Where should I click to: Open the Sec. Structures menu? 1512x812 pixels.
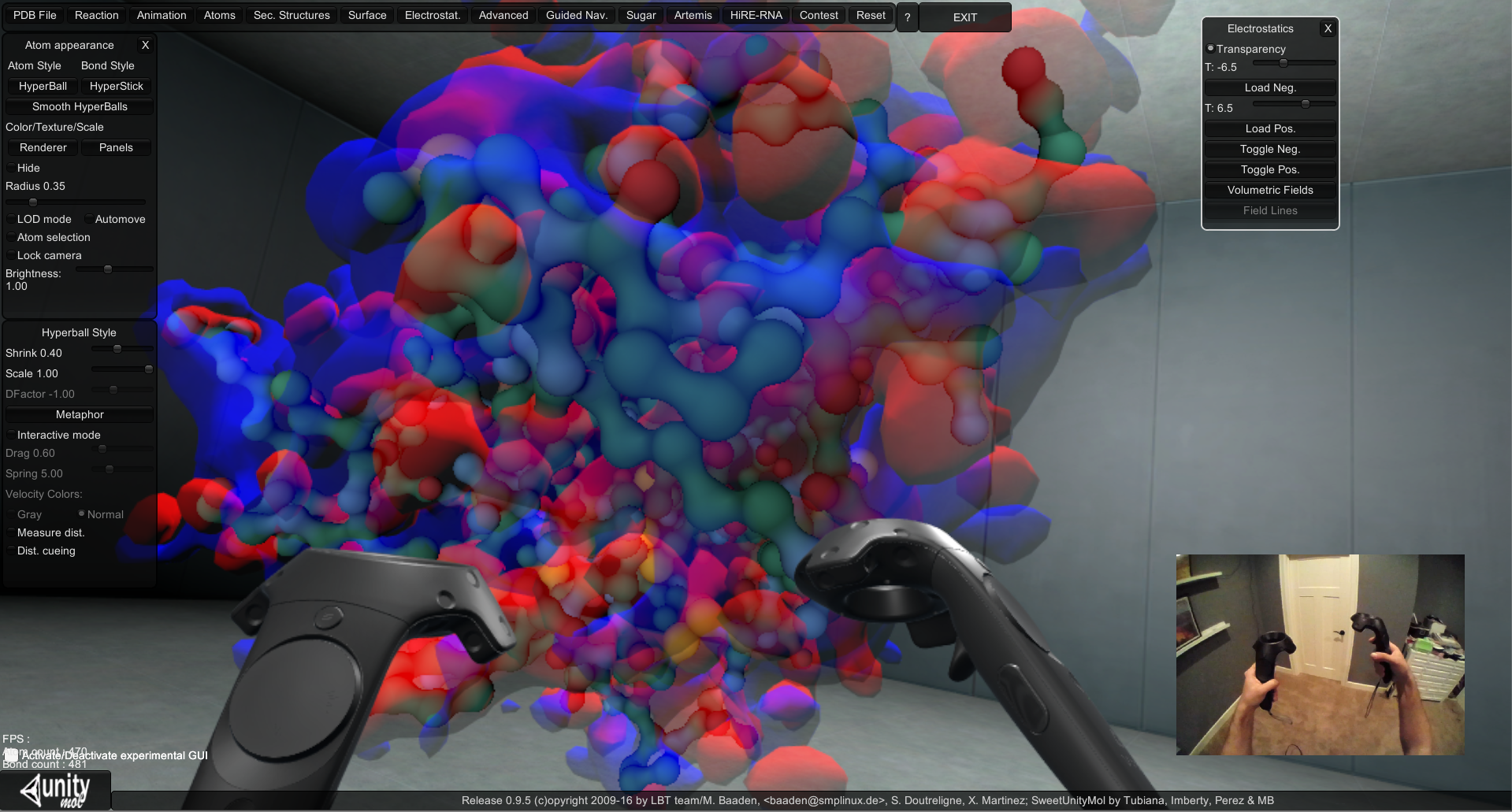[x=292, y=15]
